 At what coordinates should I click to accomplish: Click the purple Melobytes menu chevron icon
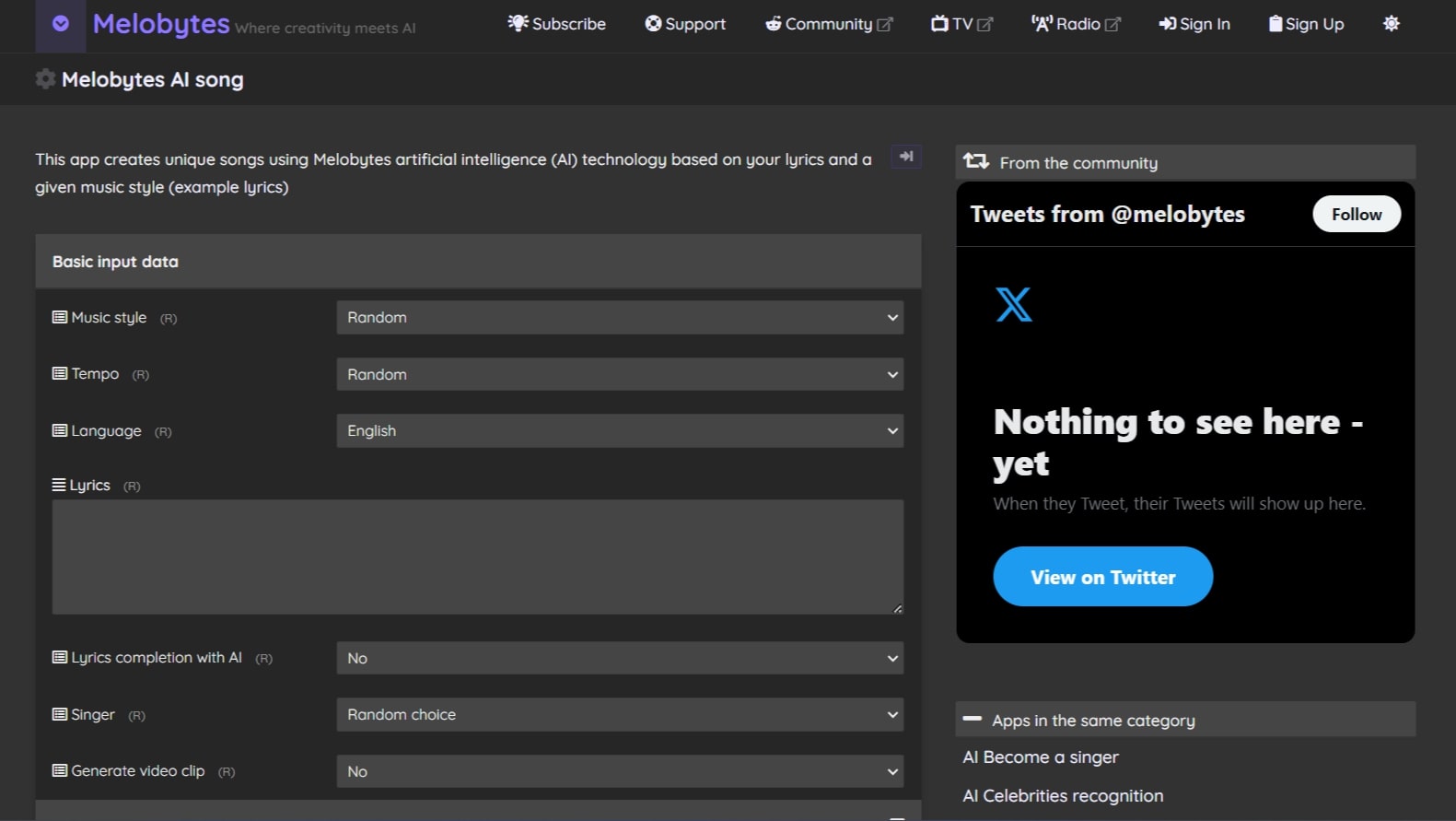coord(61,24)
